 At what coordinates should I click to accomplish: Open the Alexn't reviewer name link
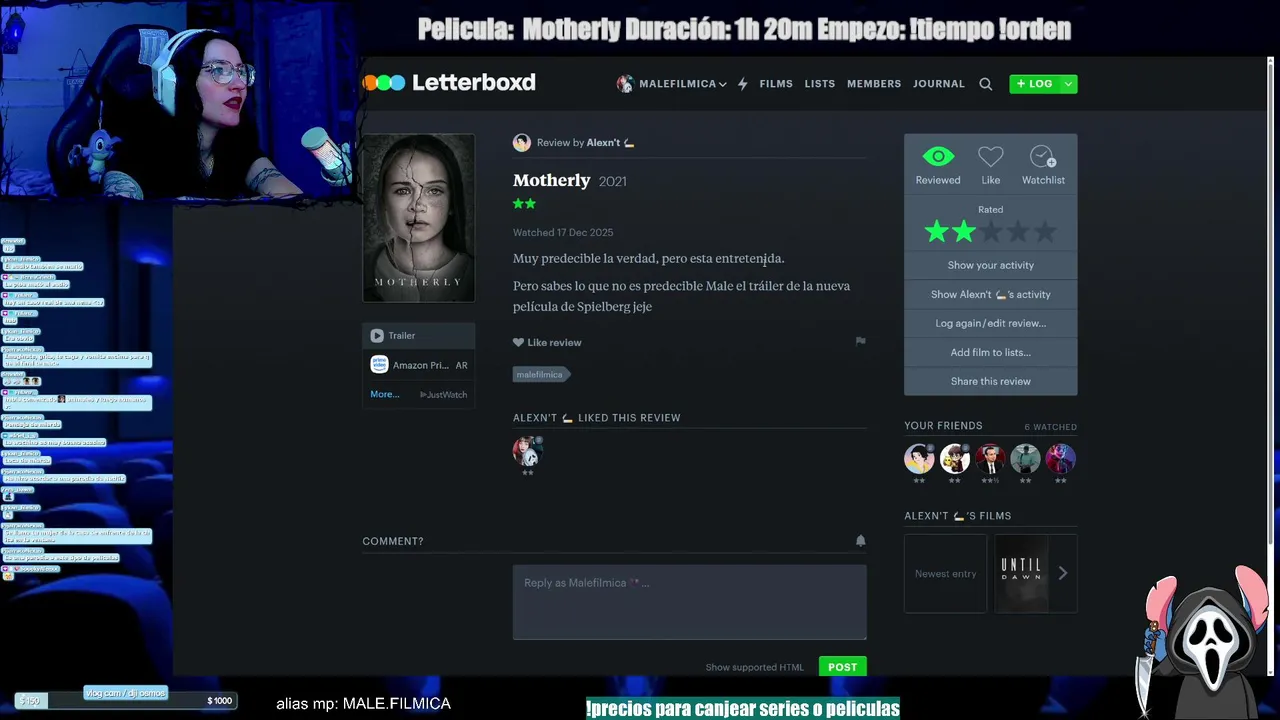[611, 143]
